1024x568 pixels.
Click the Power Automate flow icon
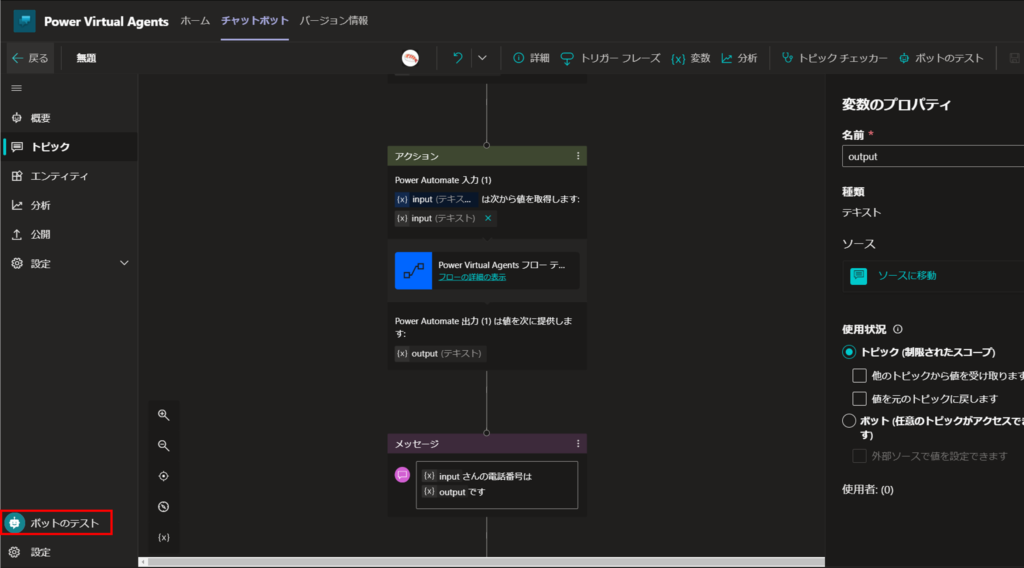tap(413, 270)
